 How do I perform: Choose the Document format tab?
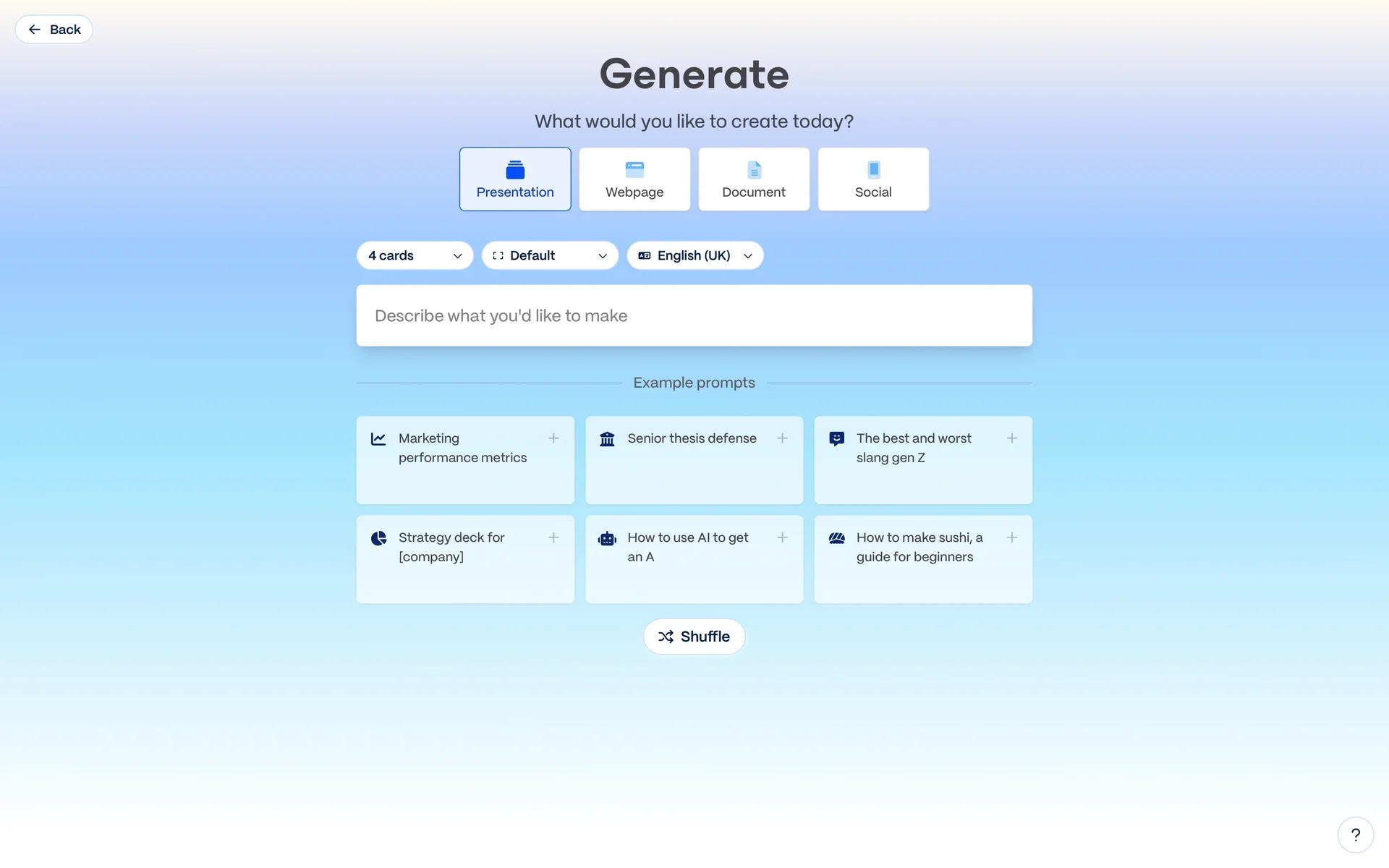[x=753, y=179]
